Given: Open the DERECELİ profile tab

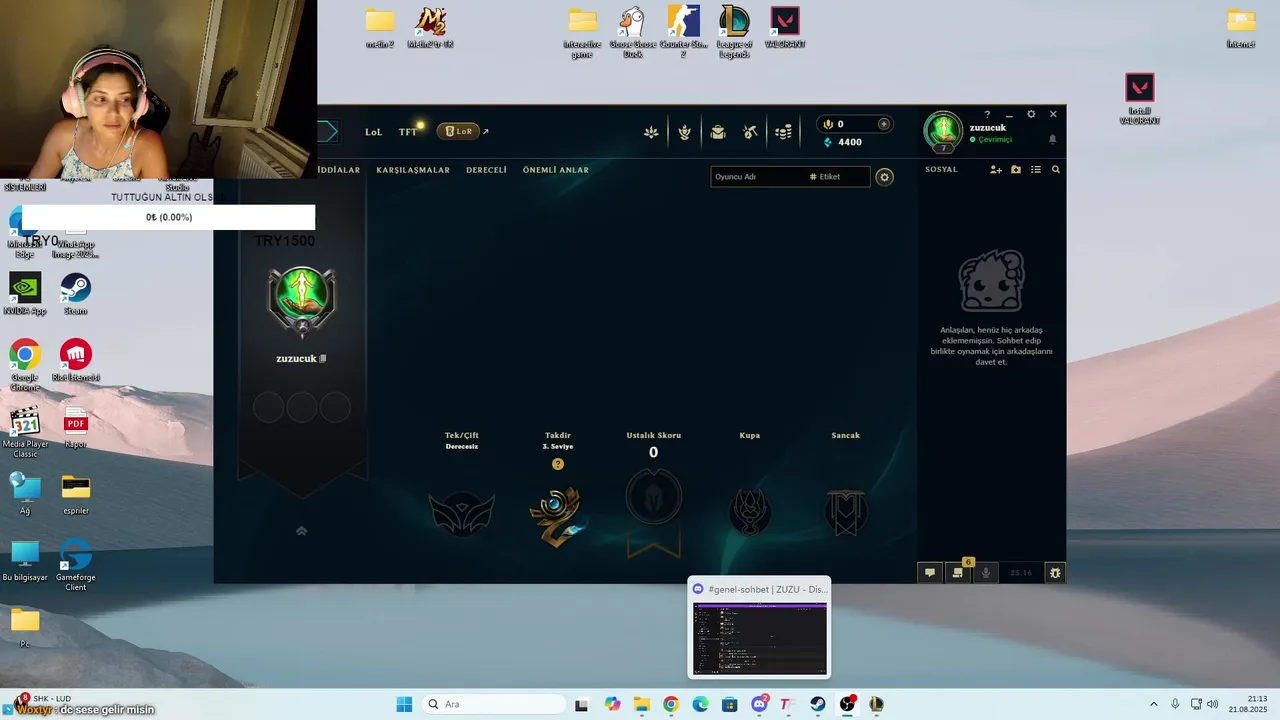Looking at the screenshot, I should click(x=486, y=170).
